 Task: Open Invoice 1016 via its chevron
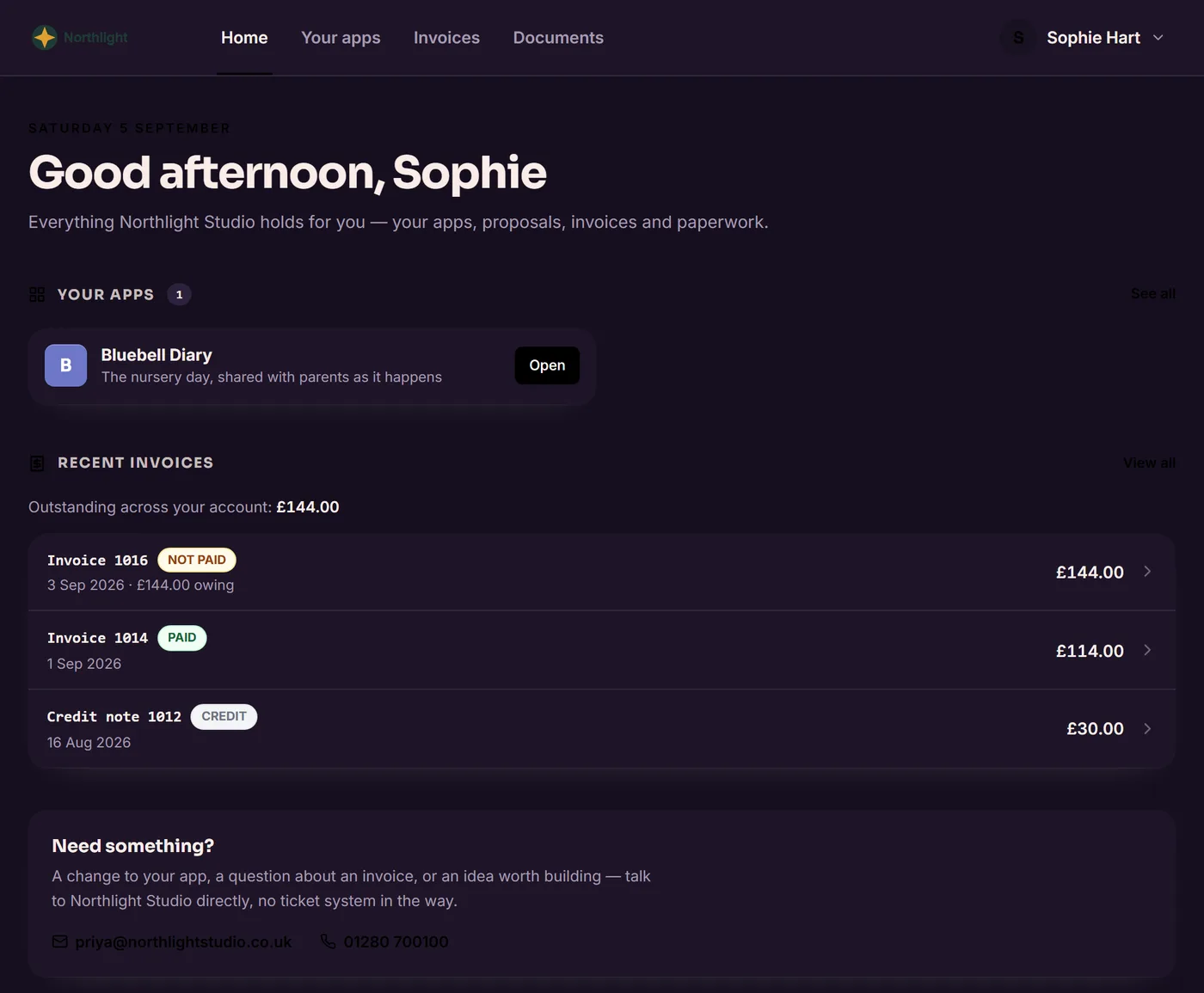[1147, 572]
